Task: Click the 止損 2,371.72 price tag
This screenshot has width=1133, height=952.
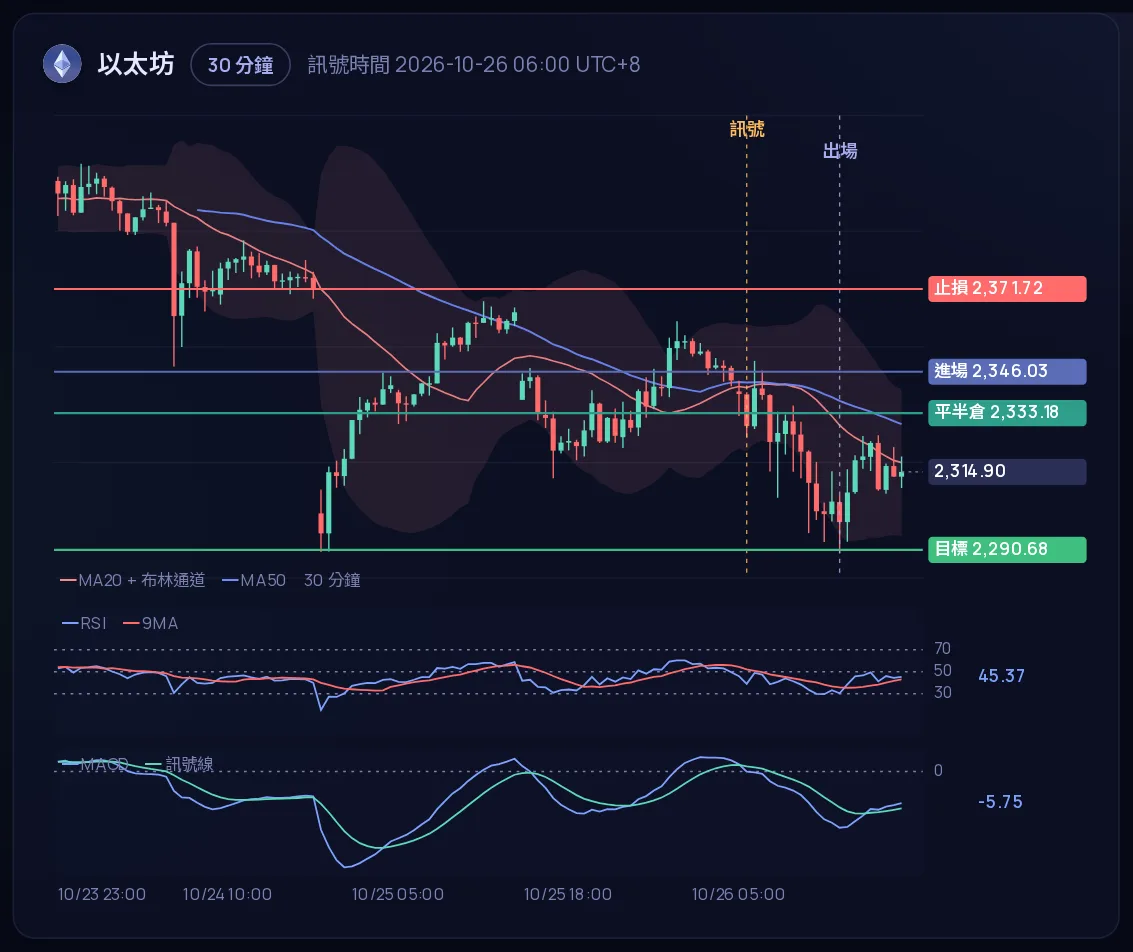Action: tap(1007, 288)
